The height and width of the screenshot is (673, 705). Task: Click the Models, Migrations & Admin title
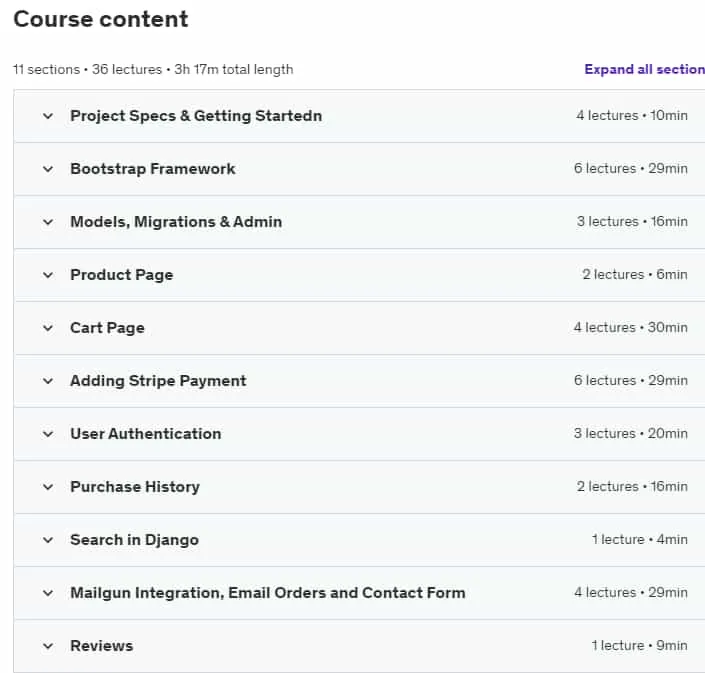click(x=176, y=222)
